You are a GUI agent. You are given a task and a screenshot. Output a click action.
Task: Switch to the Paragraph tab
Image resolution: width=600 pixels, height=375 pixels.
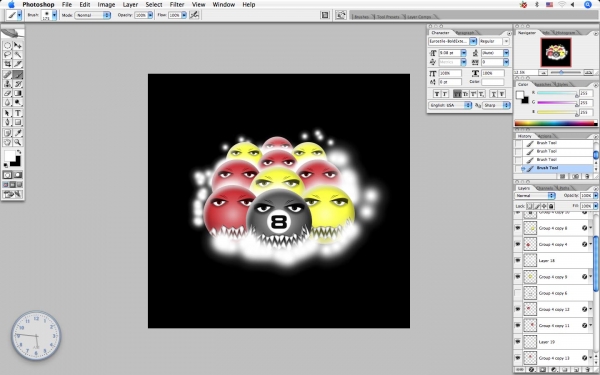coord(466,33)
